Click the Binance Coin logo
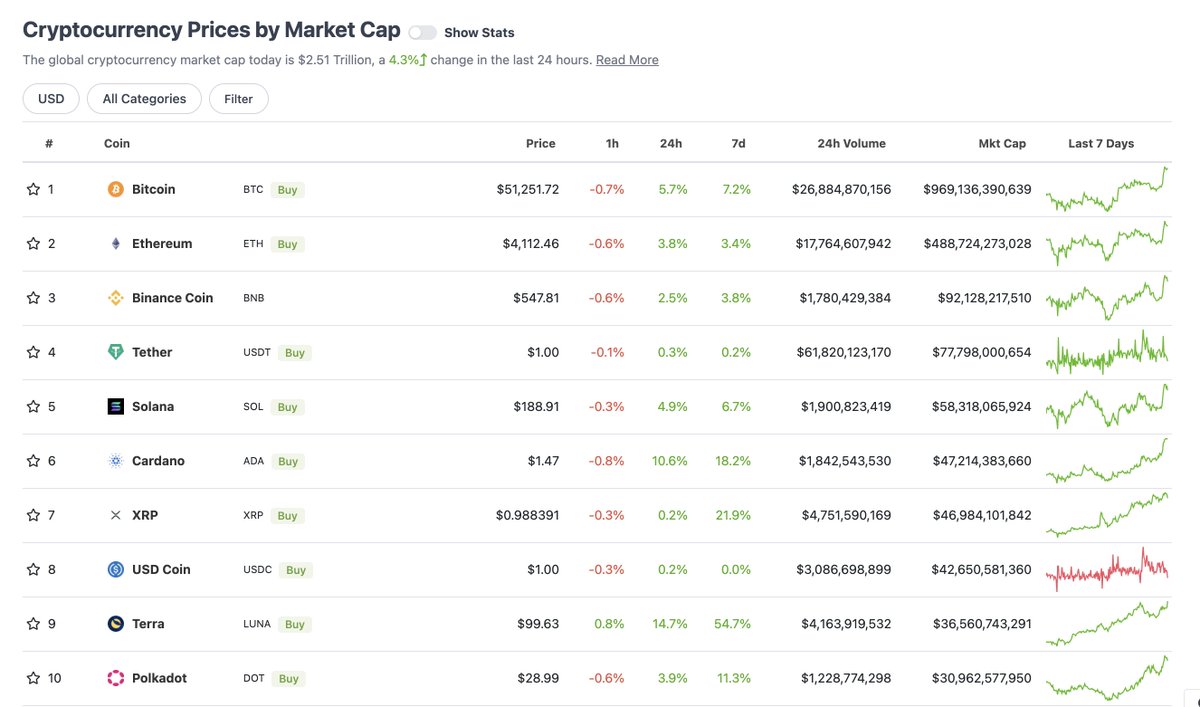The image size is (1200, 707). (115, 298)
